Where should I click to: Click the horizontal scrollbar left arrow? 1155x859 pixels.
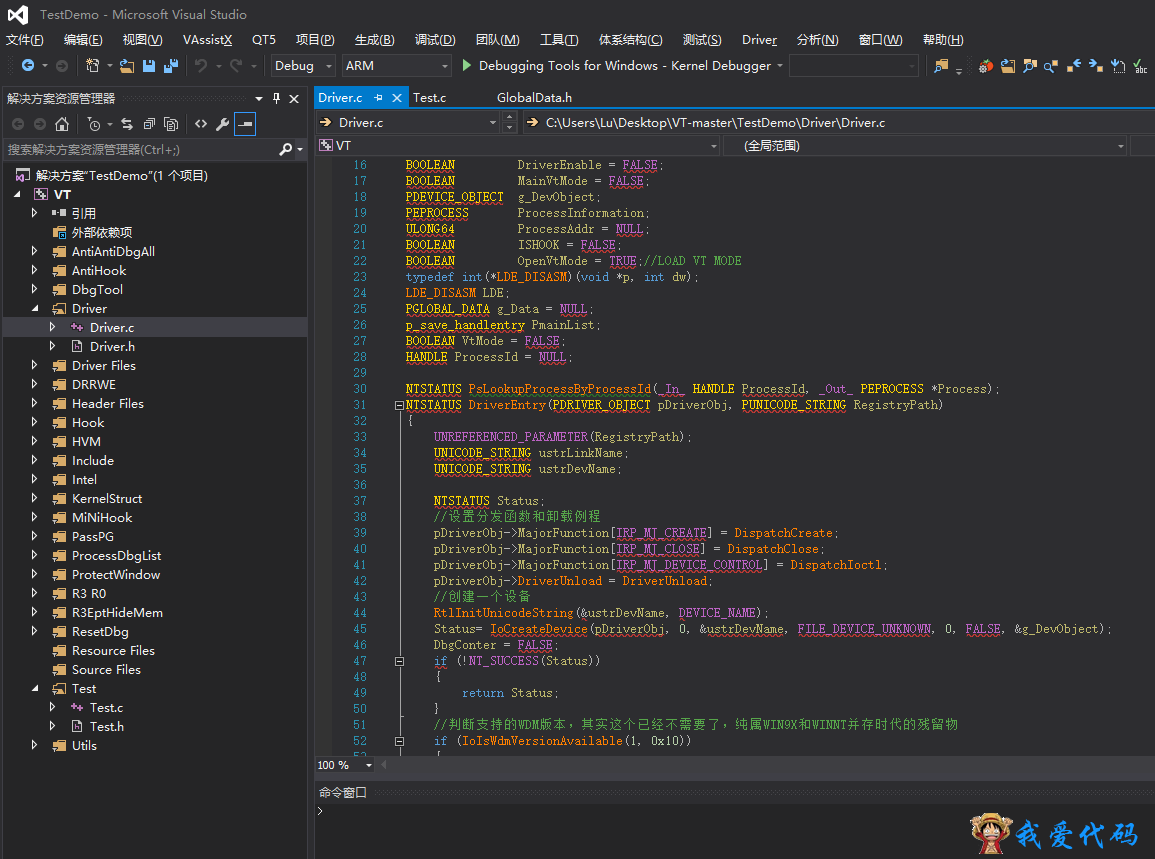tap(384, 765)
